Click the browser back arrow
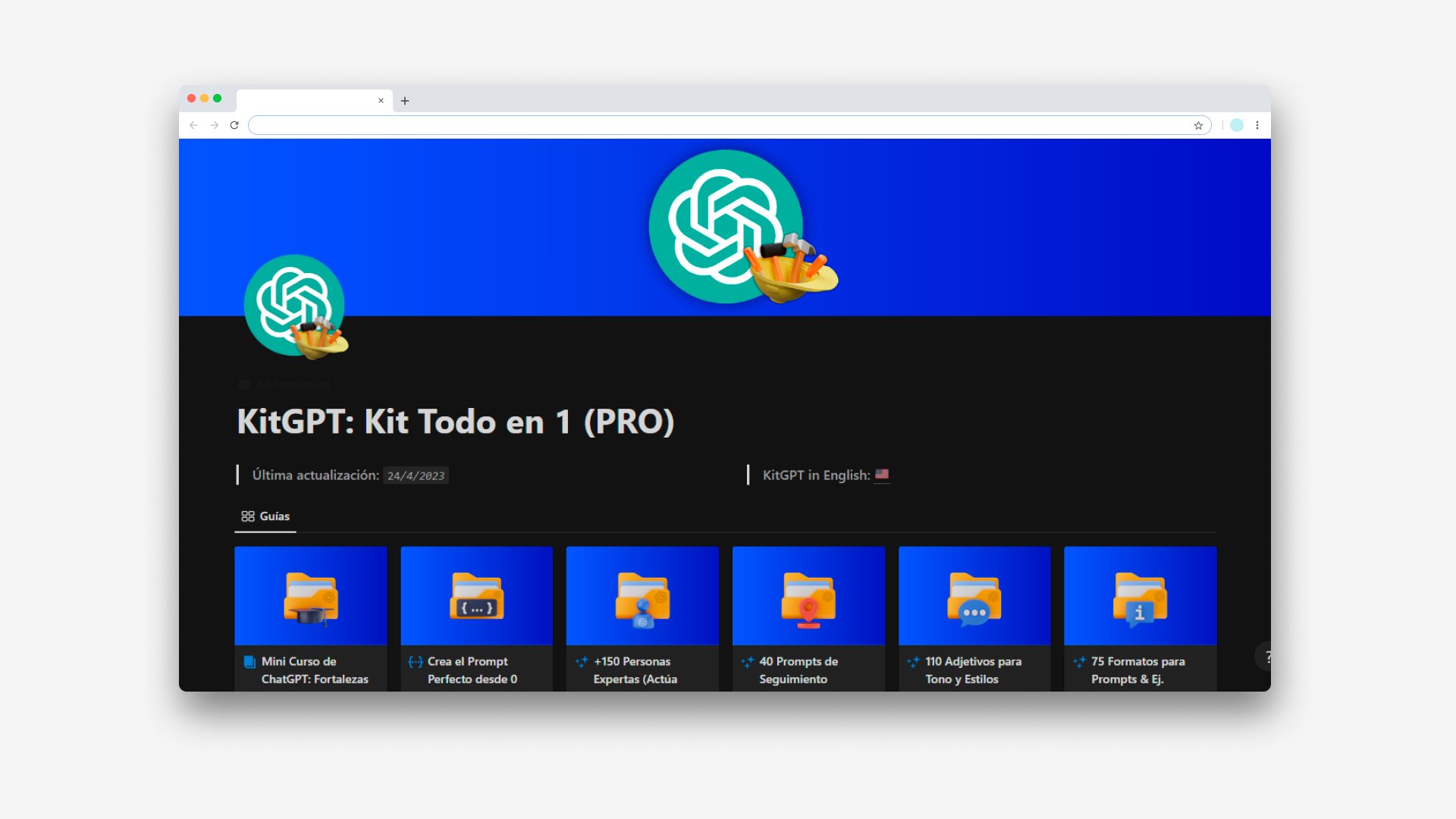 click(193, 125)
